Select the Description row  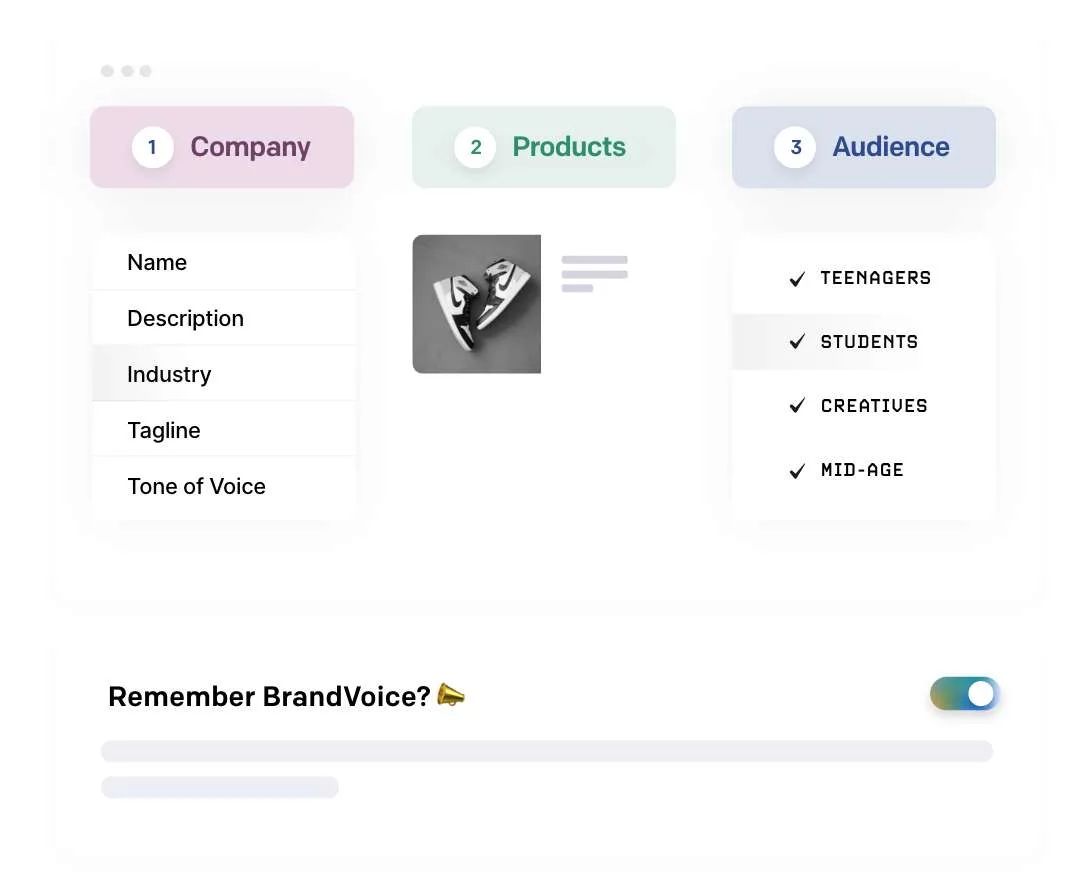pyautogui.click(x=224, y=319)
